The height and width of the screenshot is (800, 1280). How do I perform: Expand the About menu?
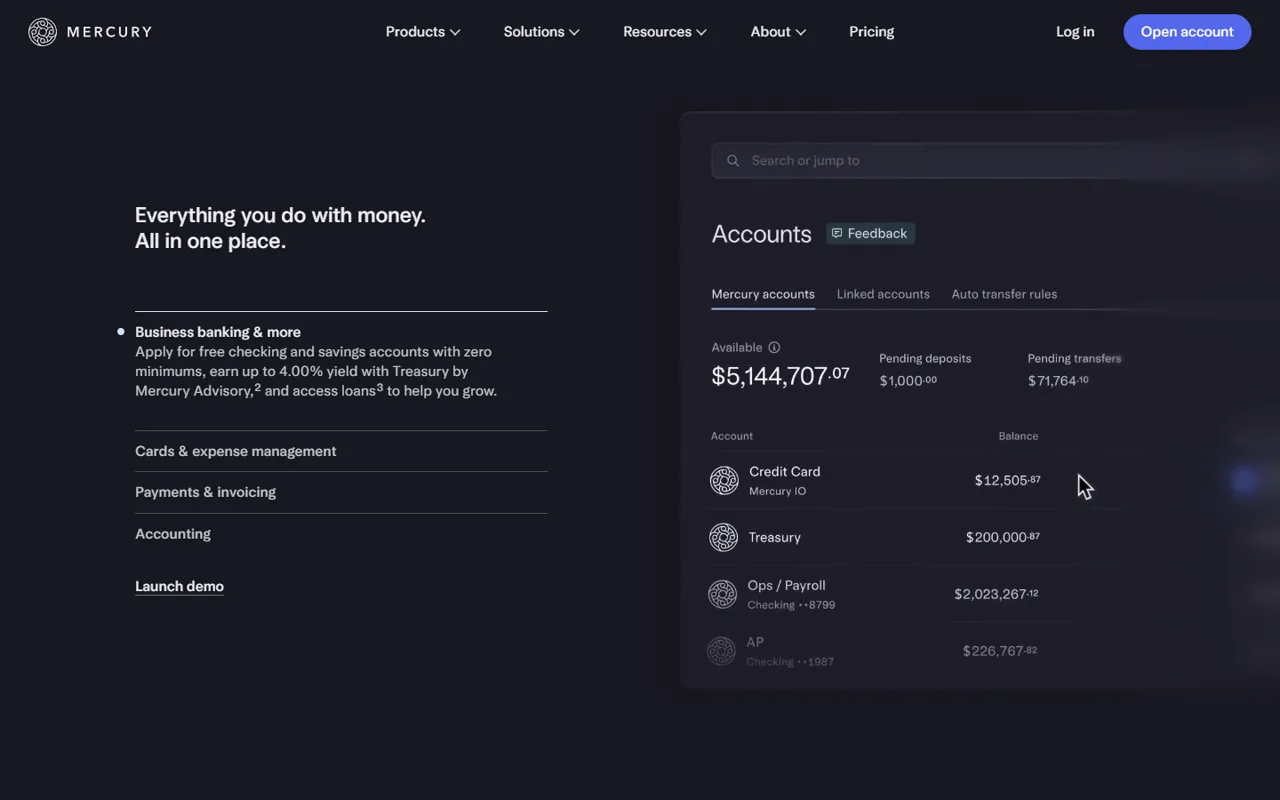[x=778, y=32]
